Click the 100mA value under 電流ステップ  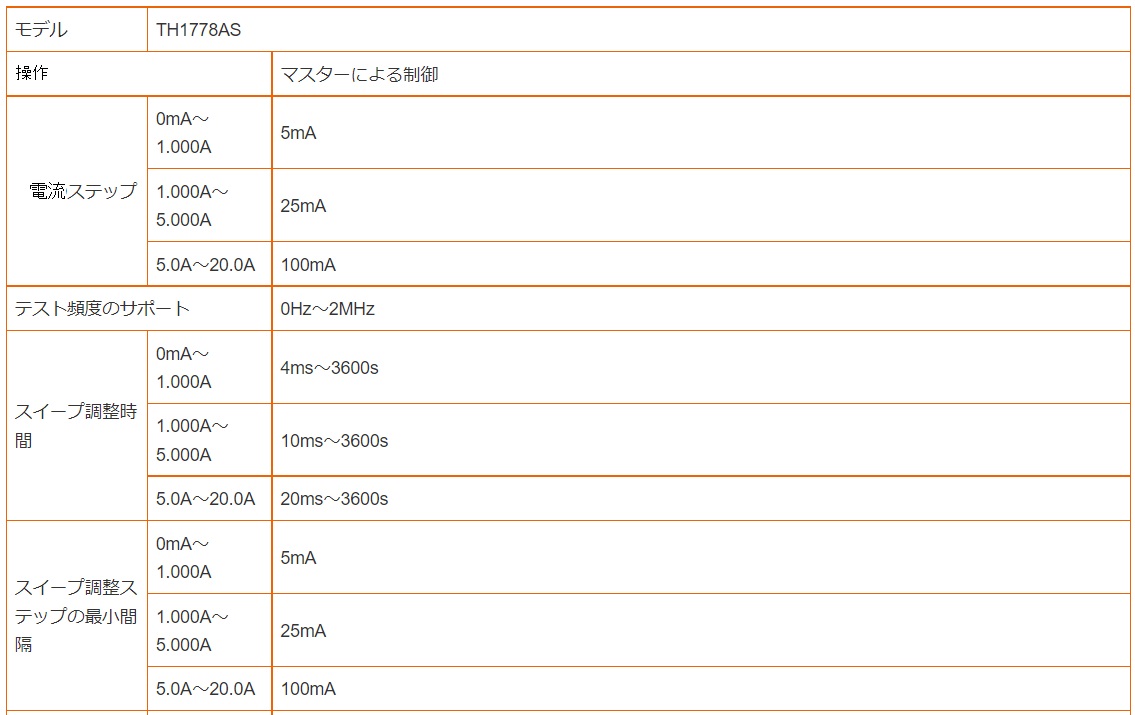(x=701, y=264)
